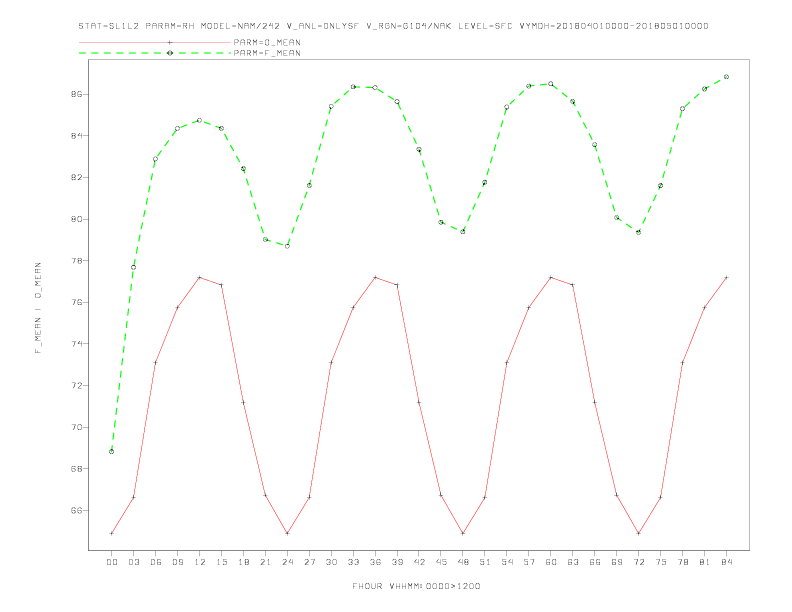Click y-axis tick label 72
The image size is (792, 612).
pos(76,385)
